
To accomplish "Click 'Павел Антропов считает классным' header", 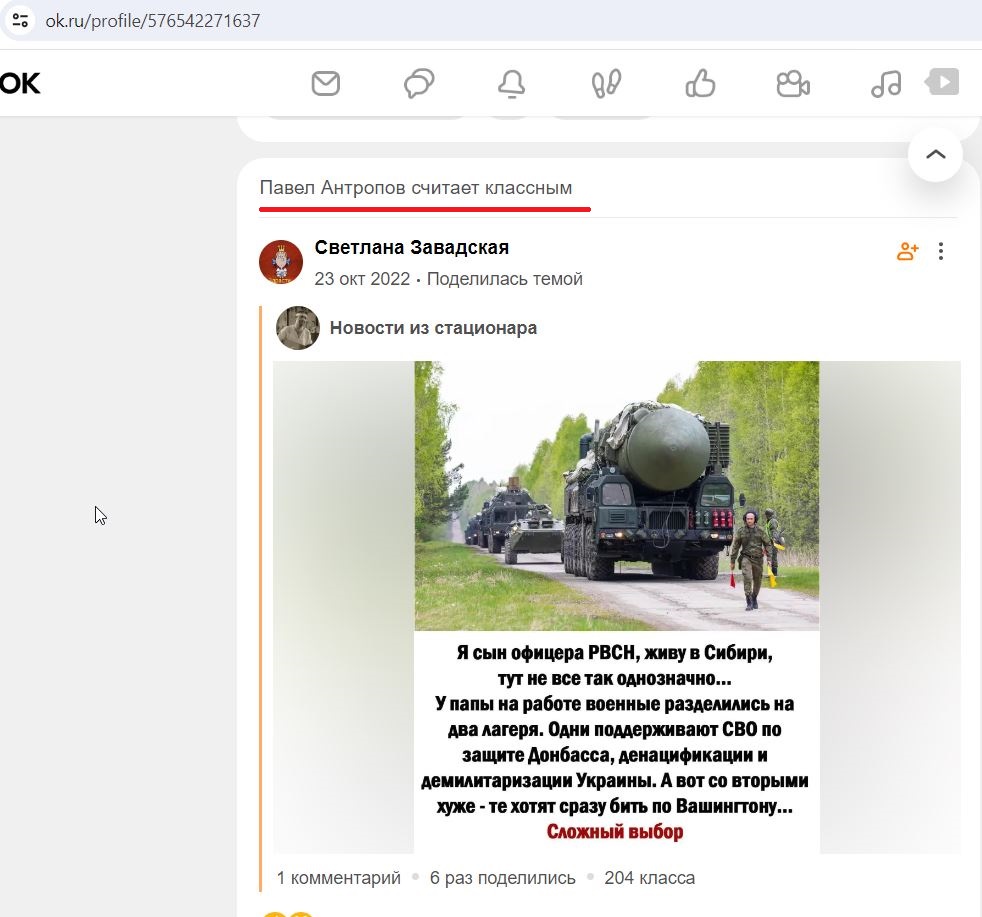I will click(x=416, y=188).
